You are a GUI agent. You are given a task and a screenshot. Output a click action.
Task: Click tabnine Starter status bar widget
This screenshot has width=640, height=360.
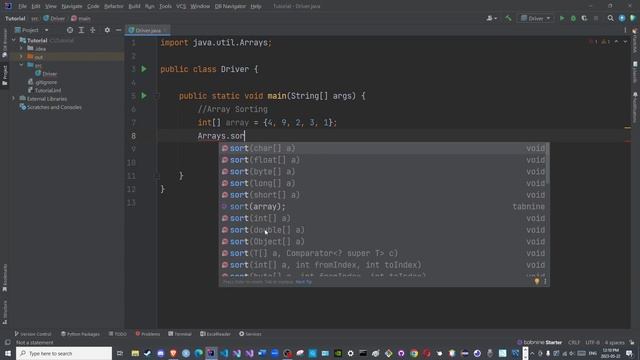(x=540, y=342)
